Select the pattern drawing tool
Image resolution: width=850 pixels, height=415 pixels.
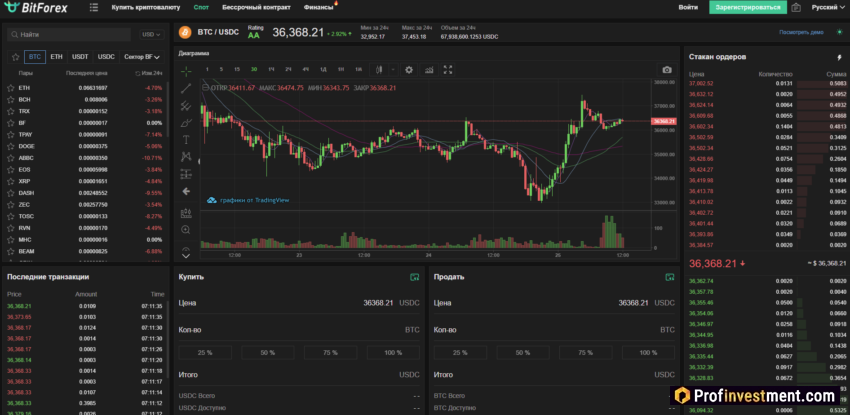tap(186, 157)
